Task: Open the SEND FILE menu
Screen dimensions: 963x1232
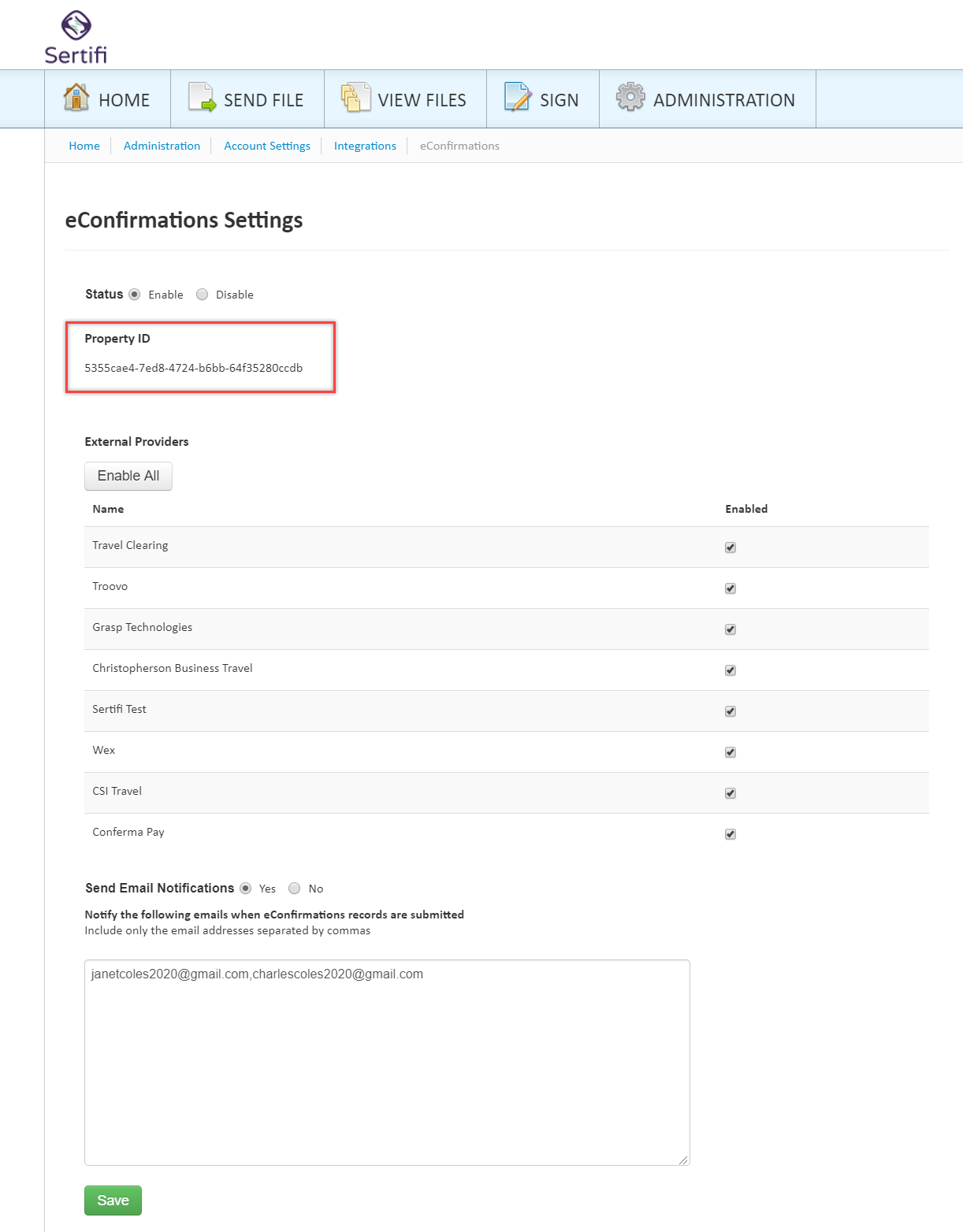Action: click(x=247, y=99)
